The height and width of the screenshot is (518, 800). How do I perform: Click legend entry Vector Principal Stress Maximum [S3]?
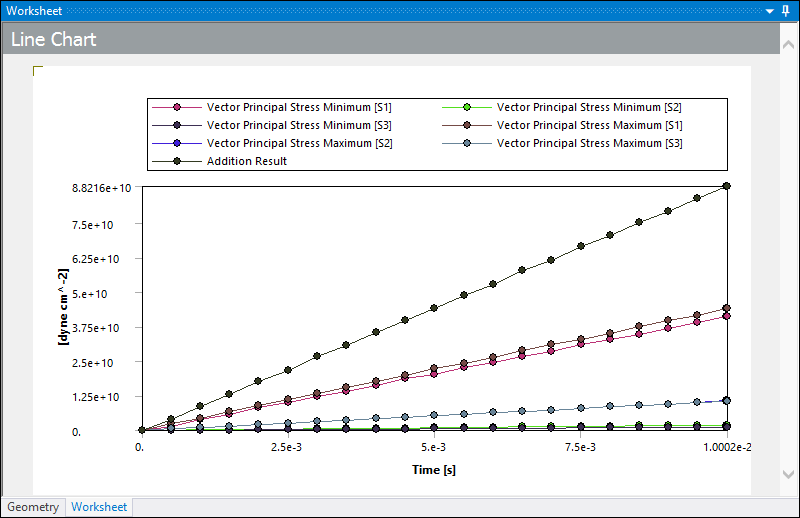pos(562,143)
